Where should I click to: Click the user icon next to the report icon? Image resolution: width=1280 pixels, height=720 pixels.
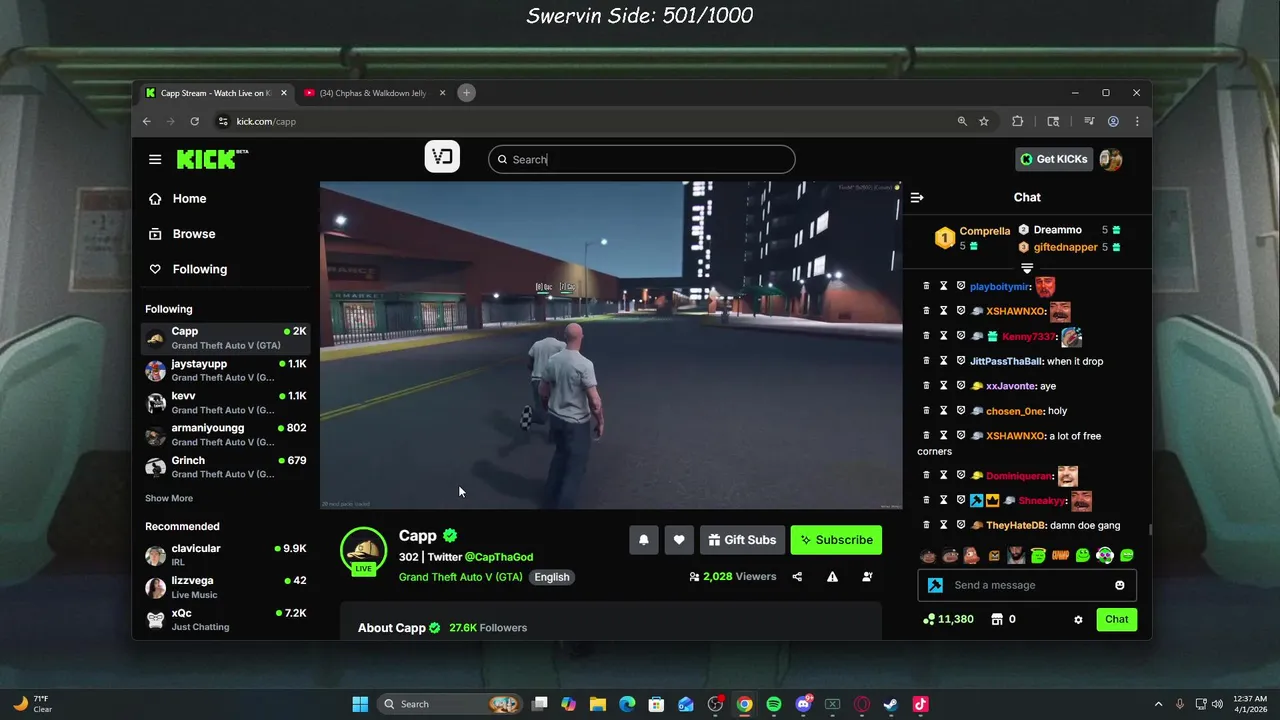[x=867, y=576]
